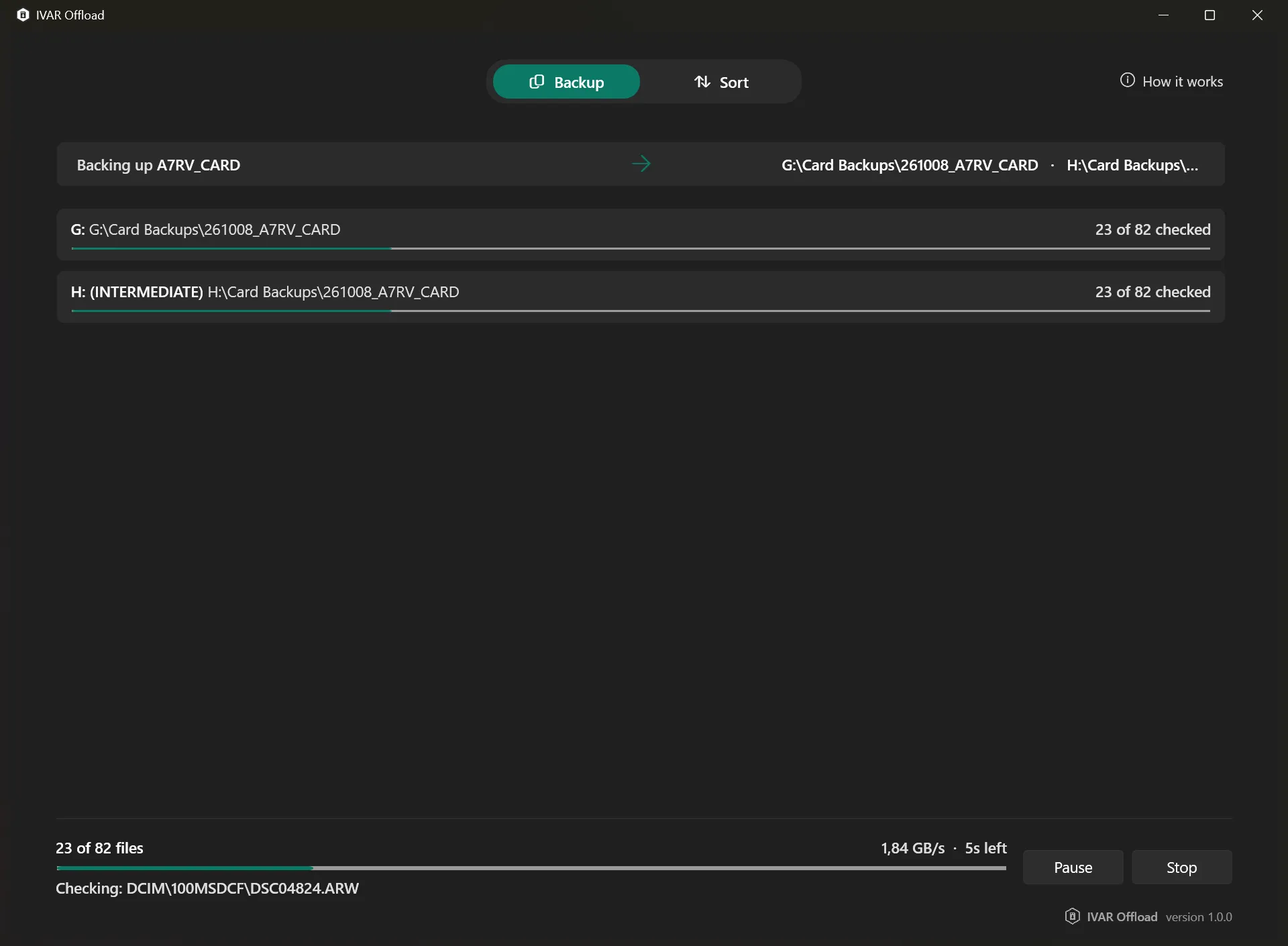Click the IVAR Offload footer shield icon

coord(1072,916)
